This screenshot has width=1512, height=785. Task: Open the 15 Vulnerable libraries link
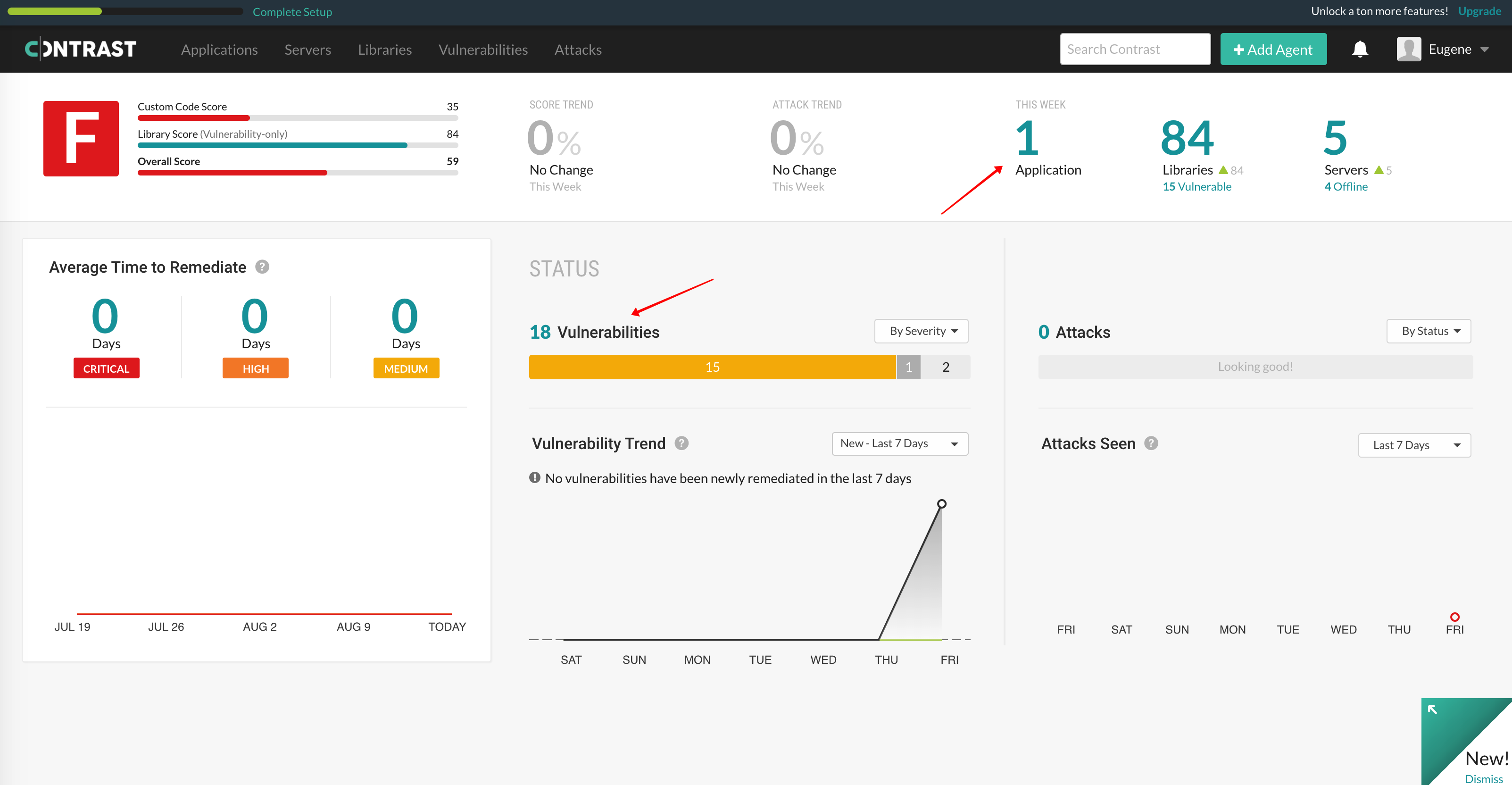coord(1197,187)
